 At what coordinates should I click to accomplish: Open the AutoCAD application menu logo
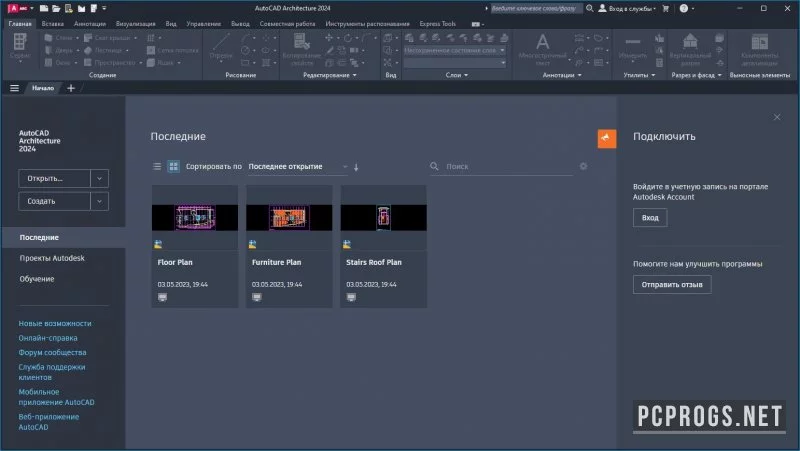[x=17, y=8]
